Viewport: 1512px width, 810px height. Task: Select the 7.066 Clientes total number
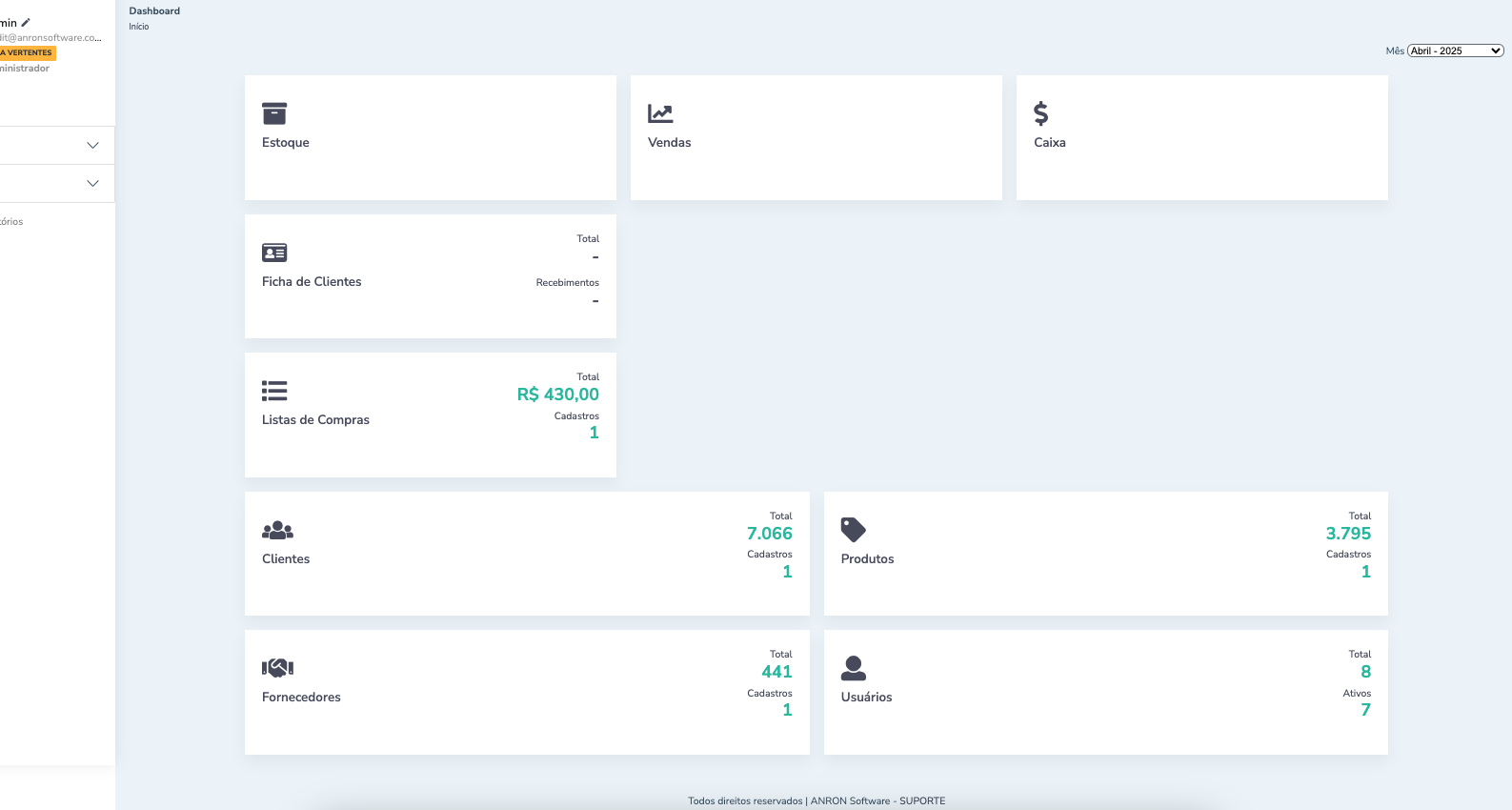pyautogui.click(x=769, y=534)
